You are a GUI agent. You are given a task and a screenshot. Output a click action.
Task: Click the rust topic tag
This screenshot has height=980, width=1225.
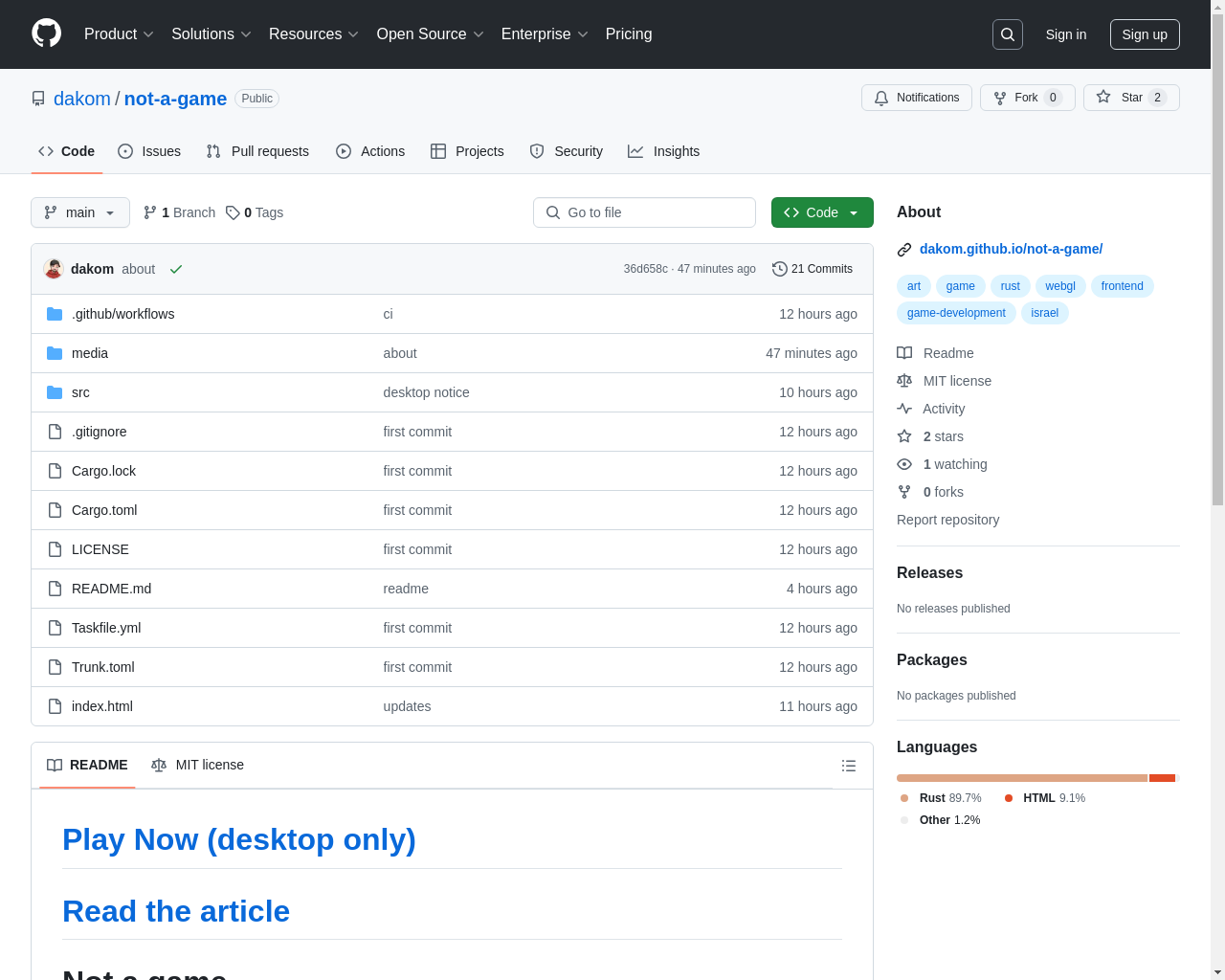point(1011,286)
